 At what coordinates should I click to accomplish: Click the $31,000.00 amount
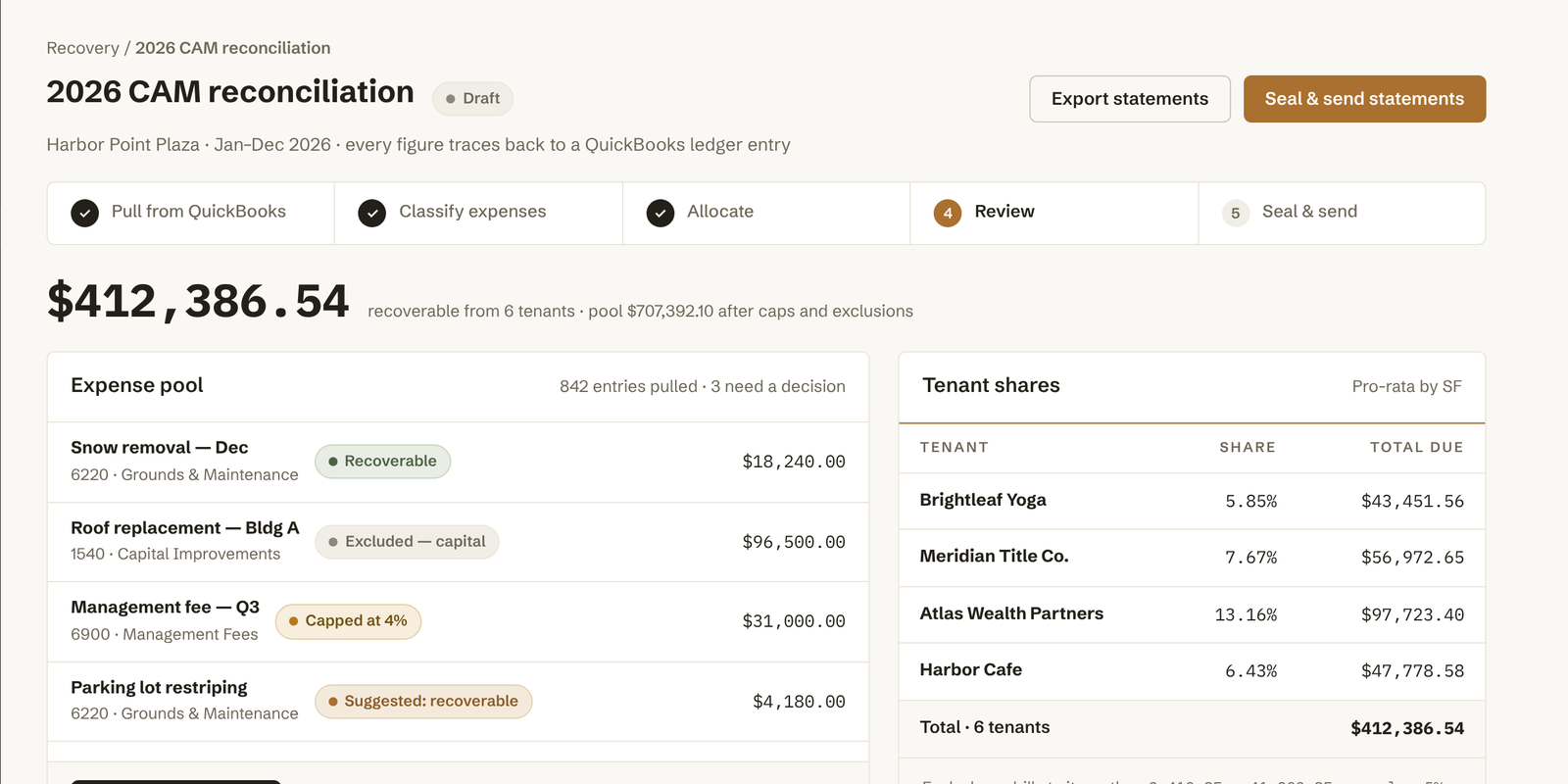(x=794, y=621)
